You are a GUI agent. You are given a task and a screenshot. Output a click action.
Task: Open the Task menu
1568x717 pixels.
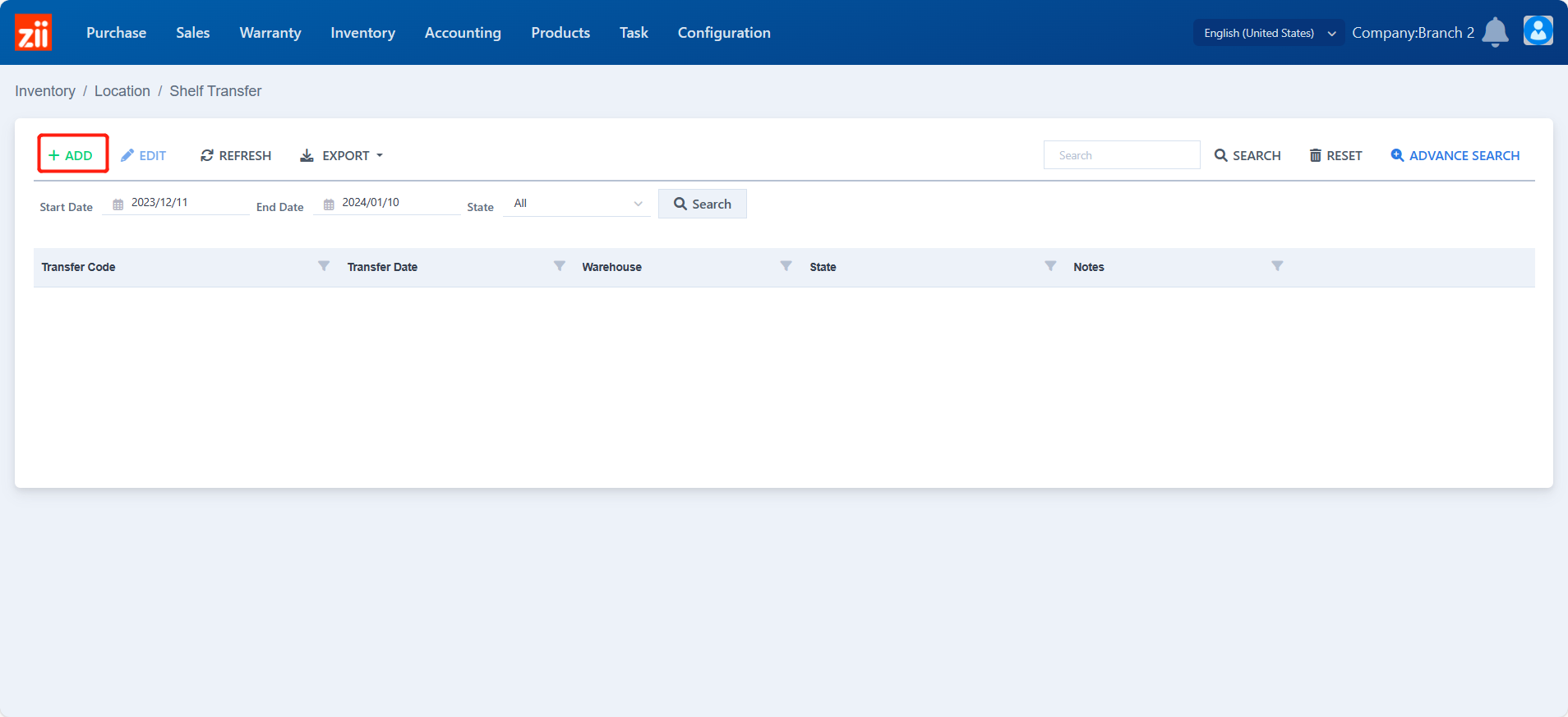(x=634, y=33)
